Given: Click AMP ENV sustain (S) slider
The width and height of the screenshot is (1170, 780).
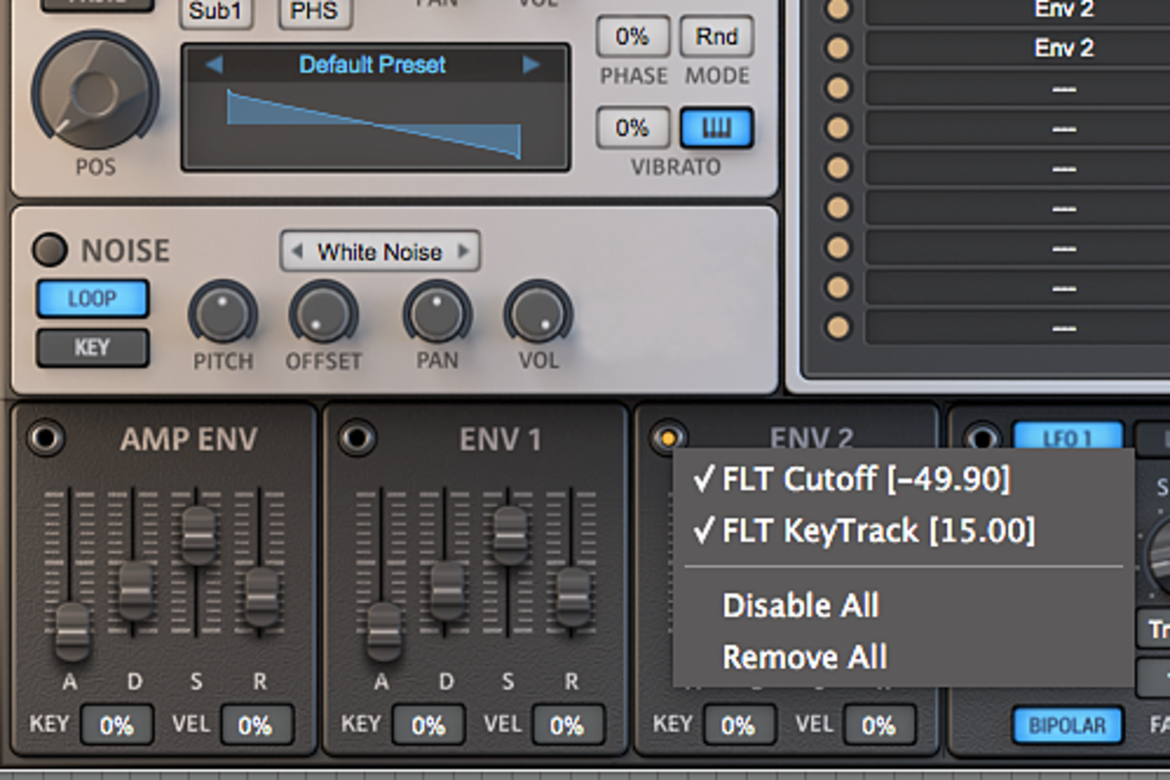Looking at the screenshot, I should [198, 534].
